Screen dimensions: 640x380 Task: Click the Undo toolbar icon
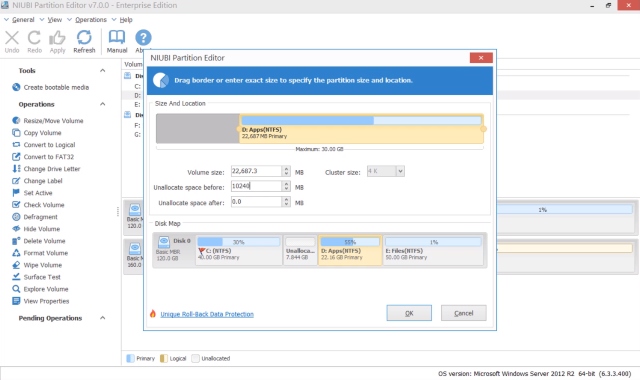tap(12, 38)
